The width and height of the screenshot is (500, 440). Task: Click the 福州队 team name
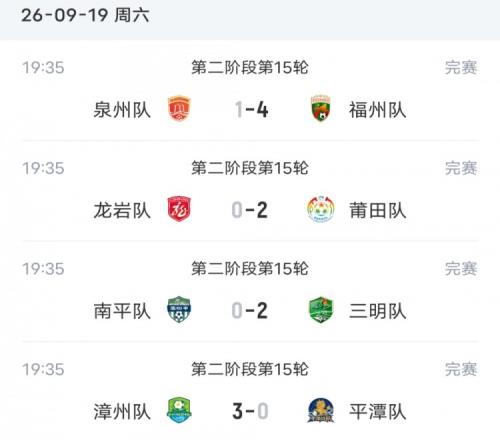(378, 110)
